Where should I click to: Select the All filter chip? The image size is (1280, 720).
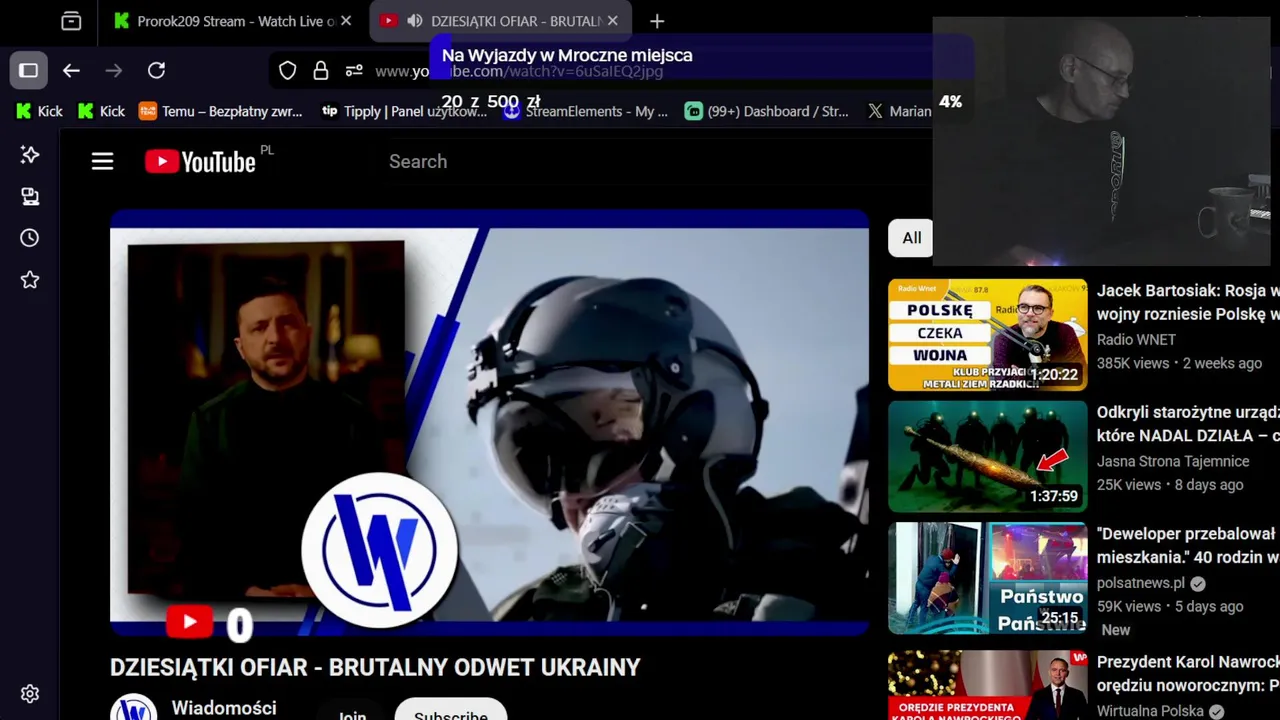tap(911, 238)
